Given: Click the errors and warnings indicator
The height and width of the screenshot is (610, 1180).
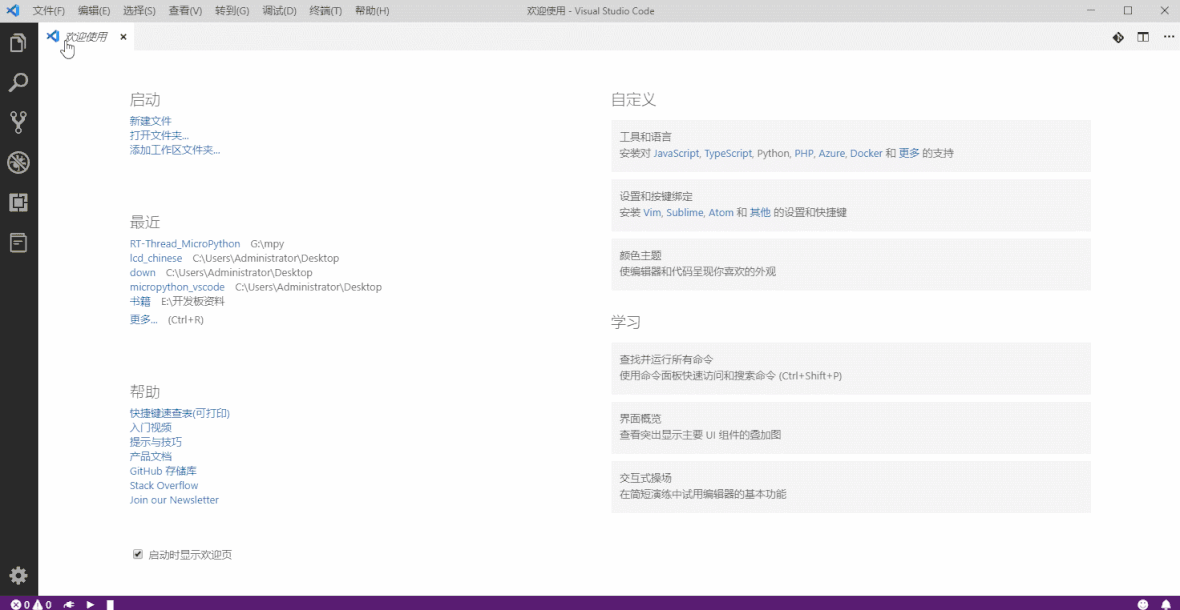Looking at the screenshot, I should tap(27, 604).
